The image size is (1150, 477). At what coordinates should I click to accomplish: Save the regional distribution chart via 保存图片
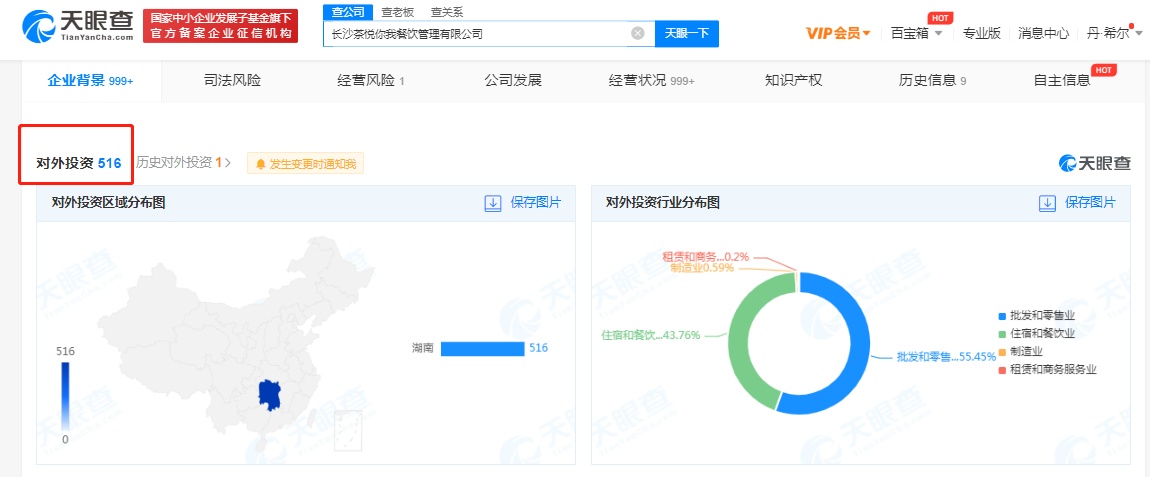[536, 203]
